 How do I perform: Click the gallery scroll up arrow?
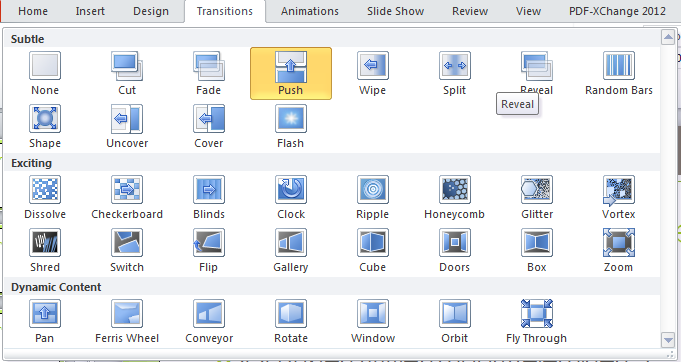point(668,37)
